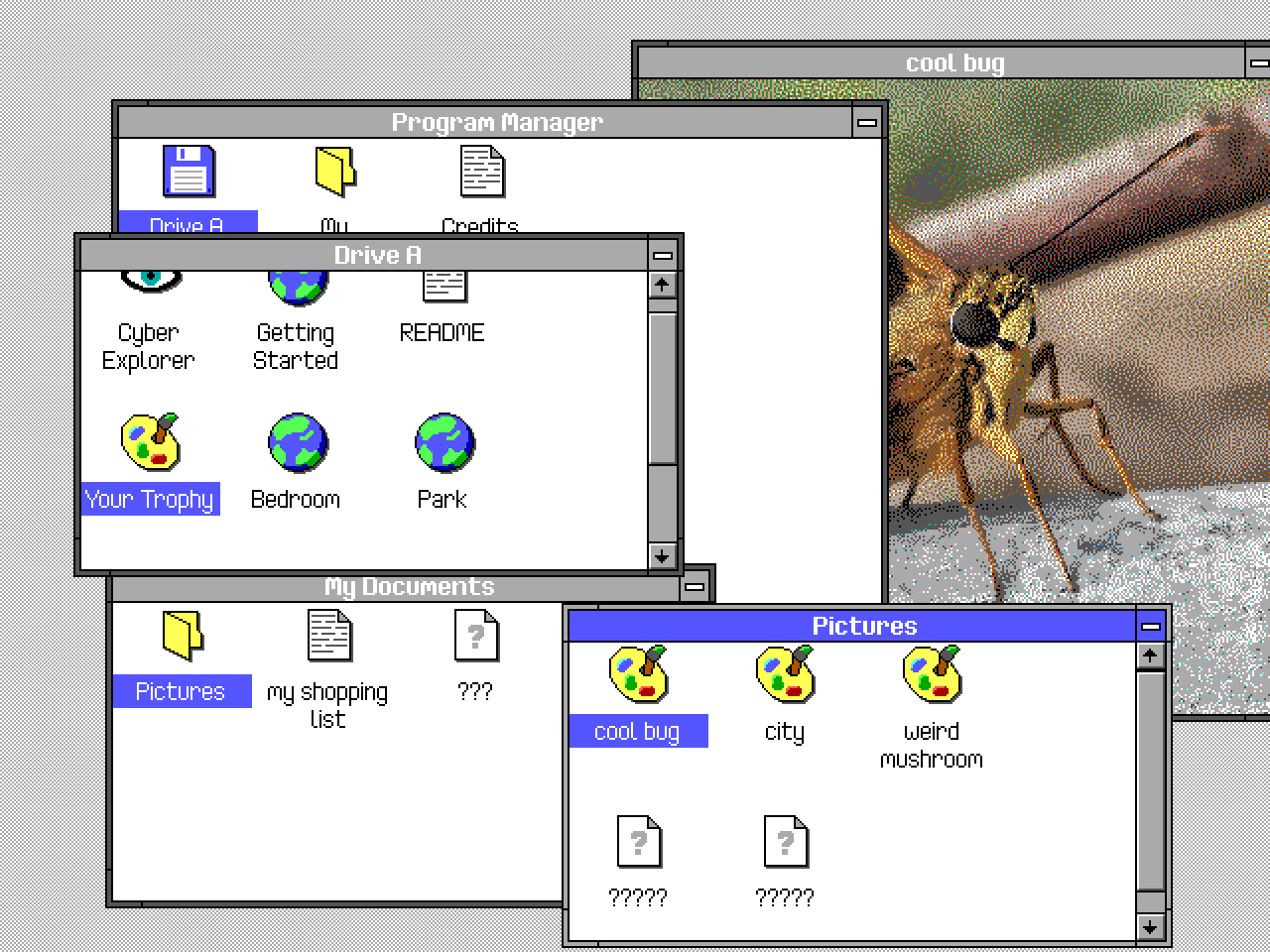
Task: Open the Bedroom globe icon
Action: [298, 442]
